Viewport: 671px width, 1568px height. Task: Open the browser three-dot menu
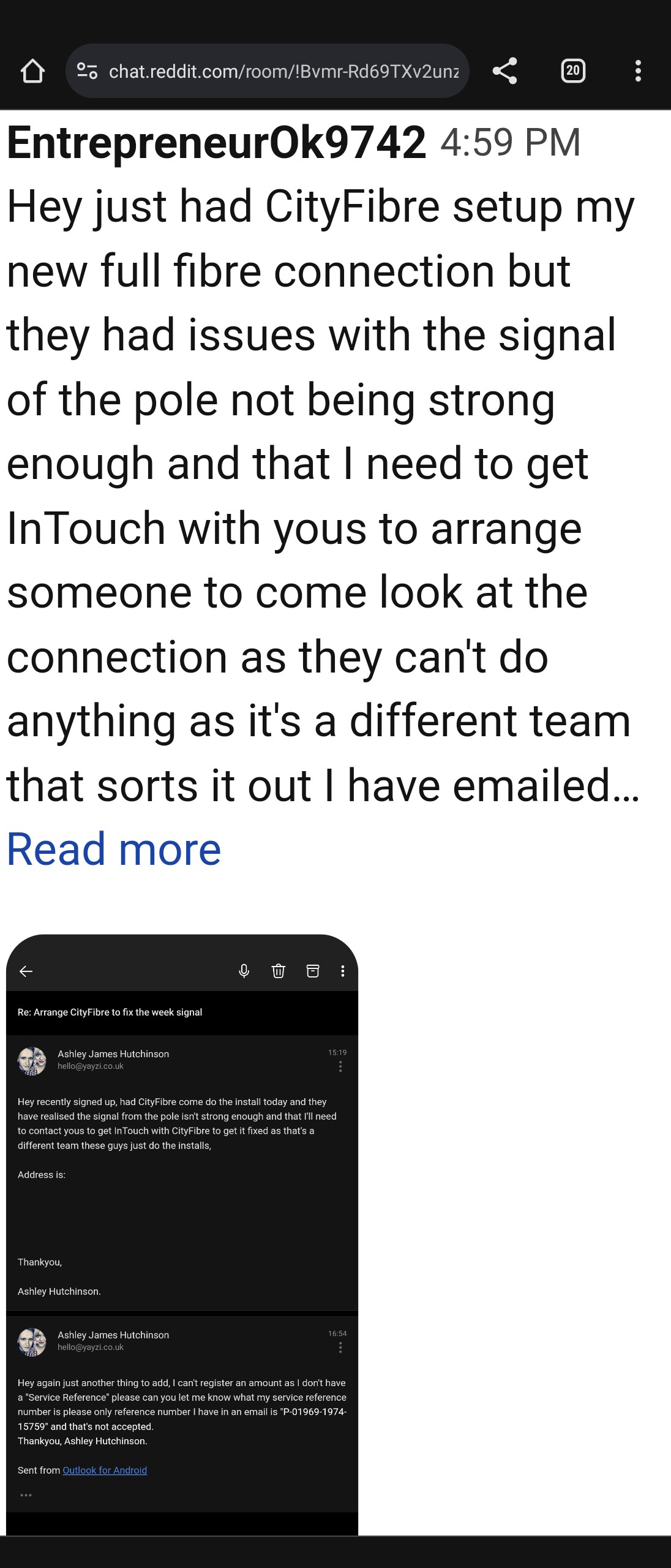[x=638, y=71]
